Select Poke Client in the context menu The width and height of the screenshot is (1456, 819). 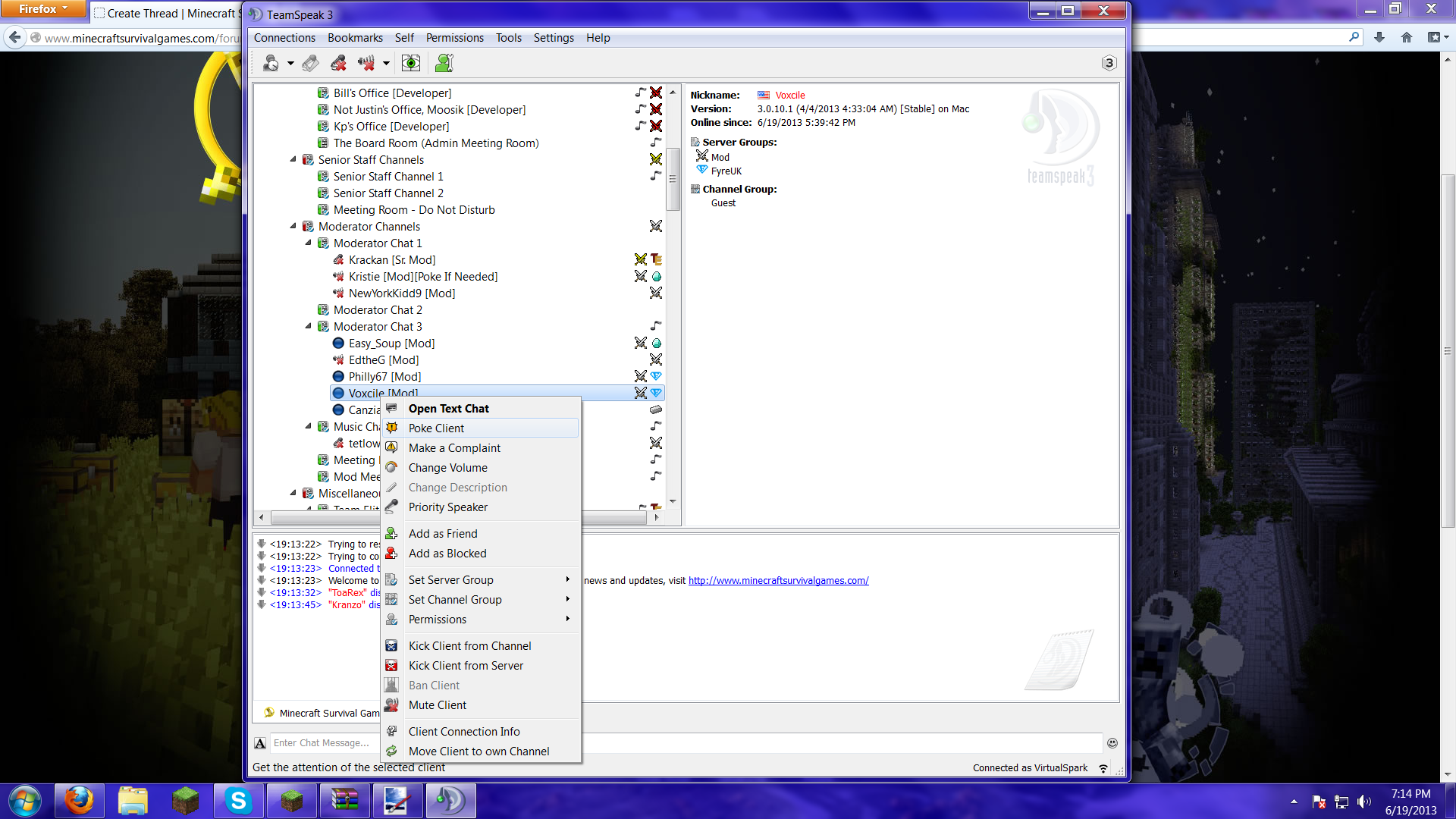(x=481, y=428)
